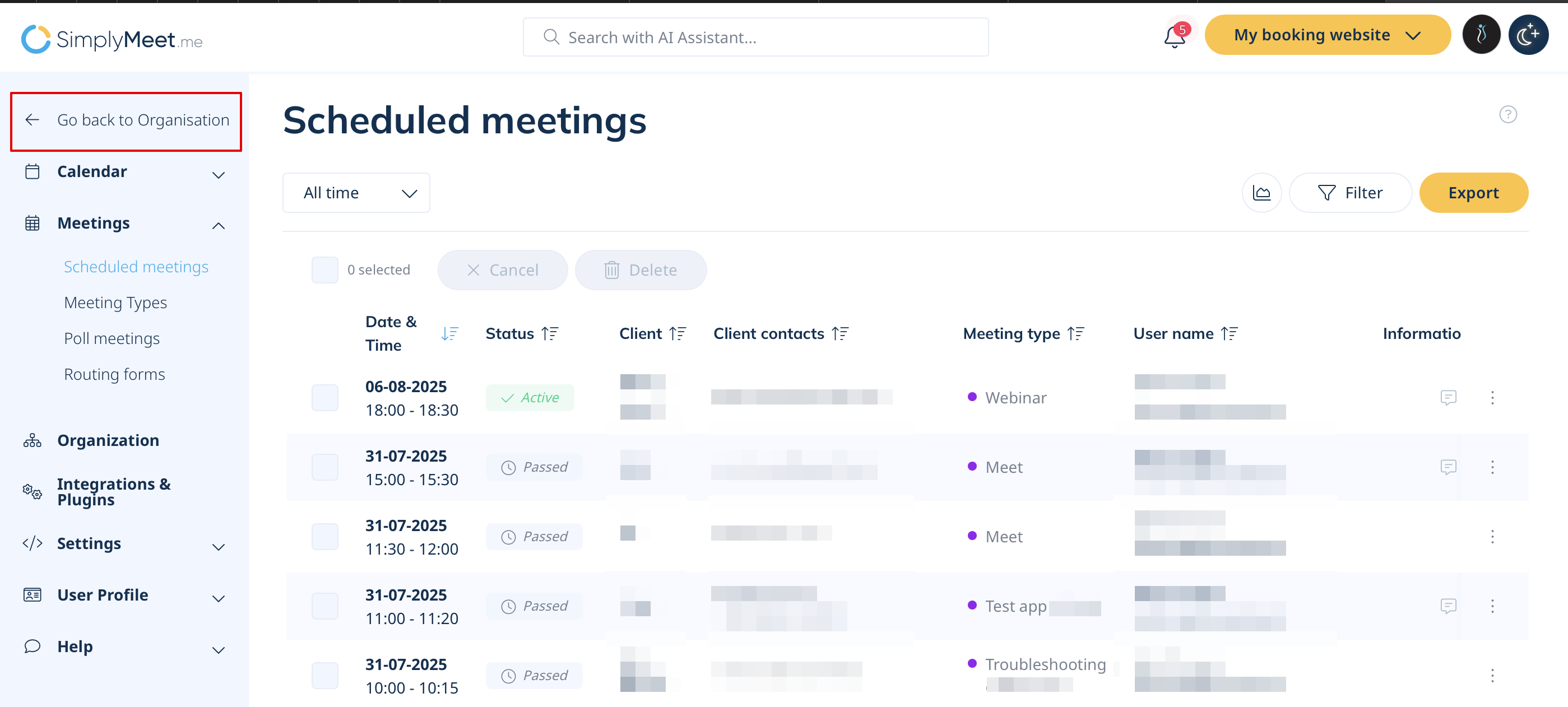Open comment icon for Webinar meeting
Screen dimensions: 1568x707
(x=1448, y=397)
